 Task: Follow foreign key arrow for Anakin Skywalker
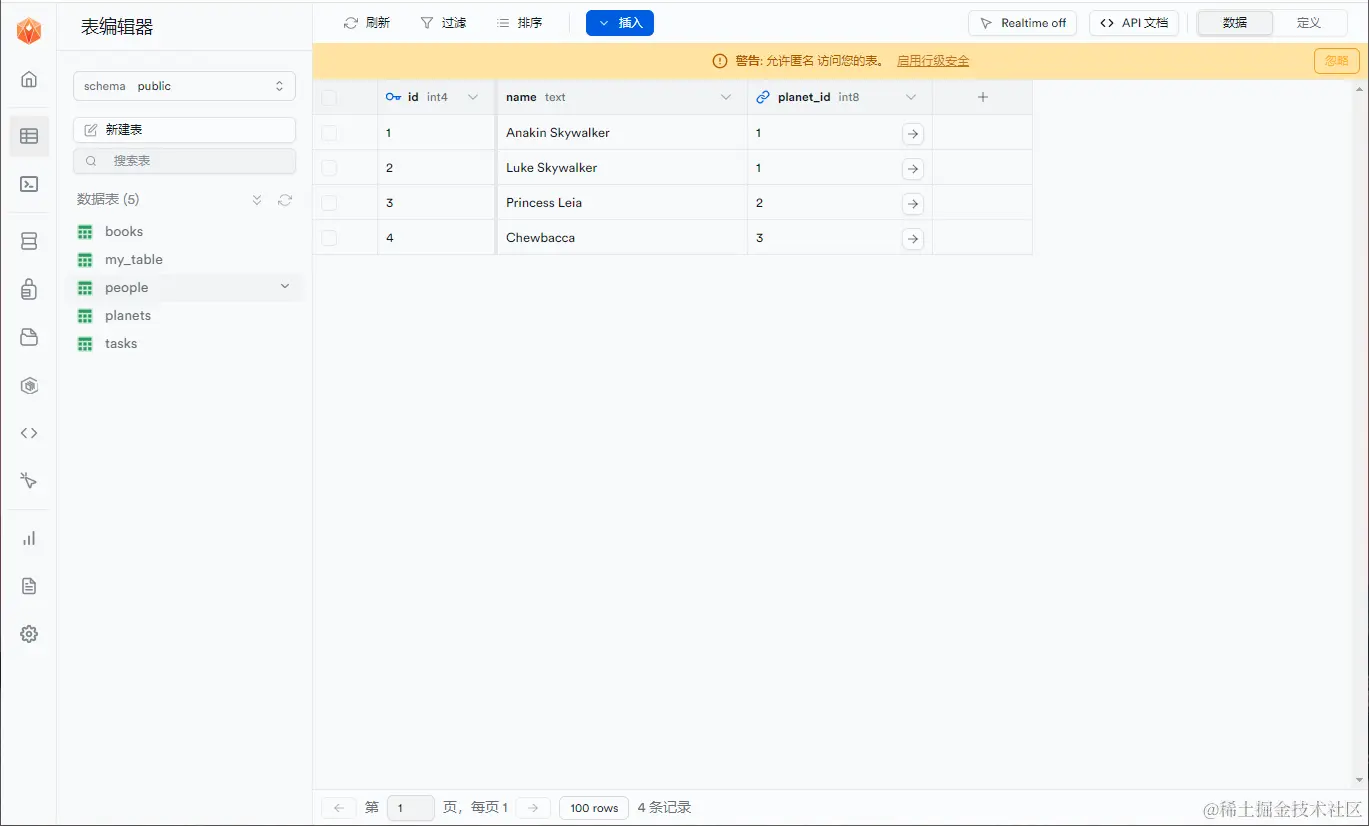click(x=913, y=134)
